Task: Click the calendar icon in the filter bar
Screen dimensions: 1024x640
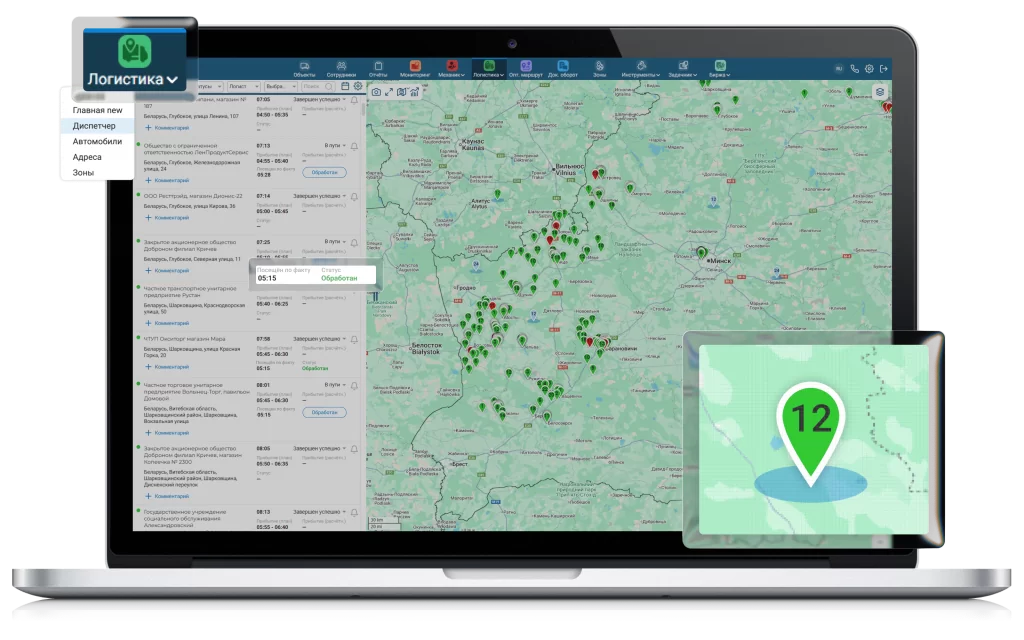Action: point(345,87)
